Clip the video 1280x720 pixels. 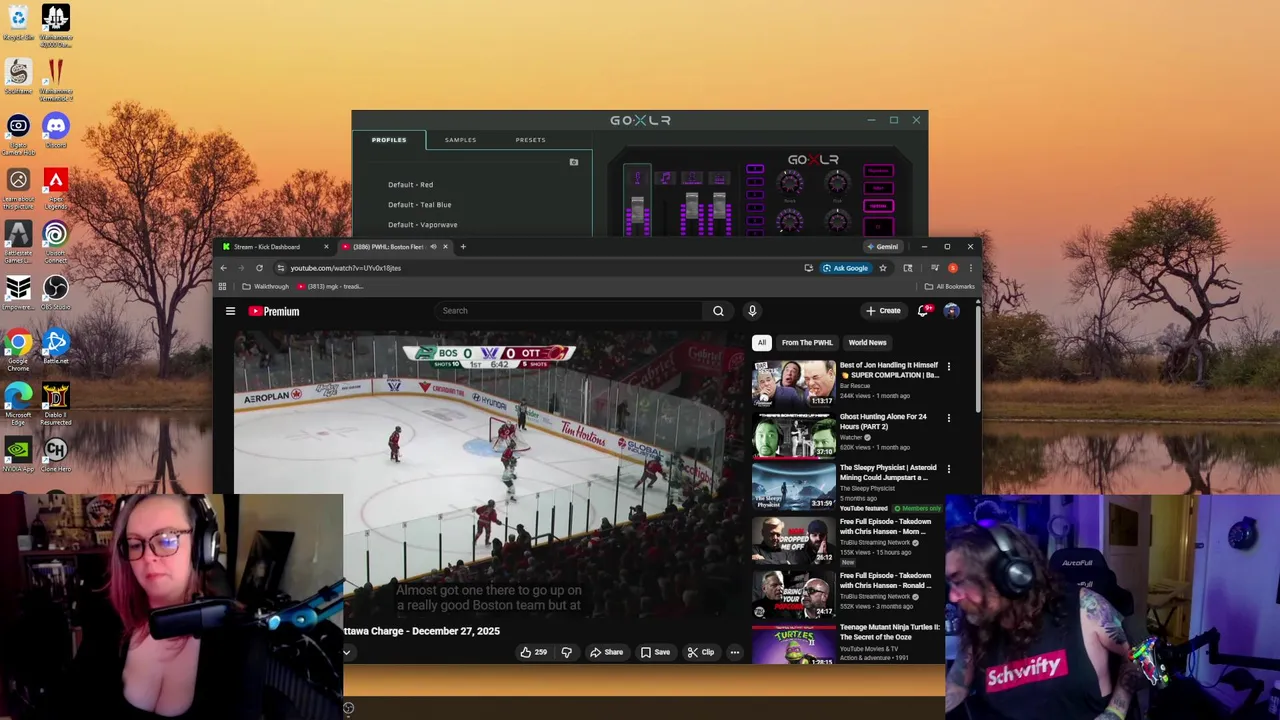[701, 652]
